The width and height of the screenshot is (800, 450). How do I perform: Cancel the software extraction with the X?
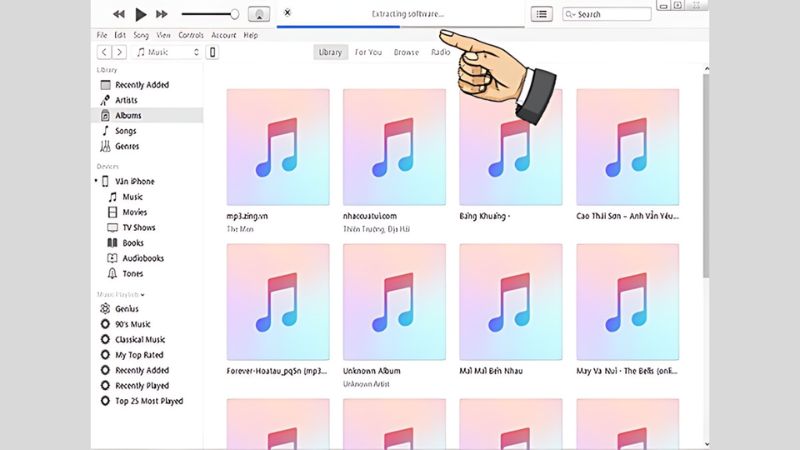pyautogui.click(x=288, y=13)
